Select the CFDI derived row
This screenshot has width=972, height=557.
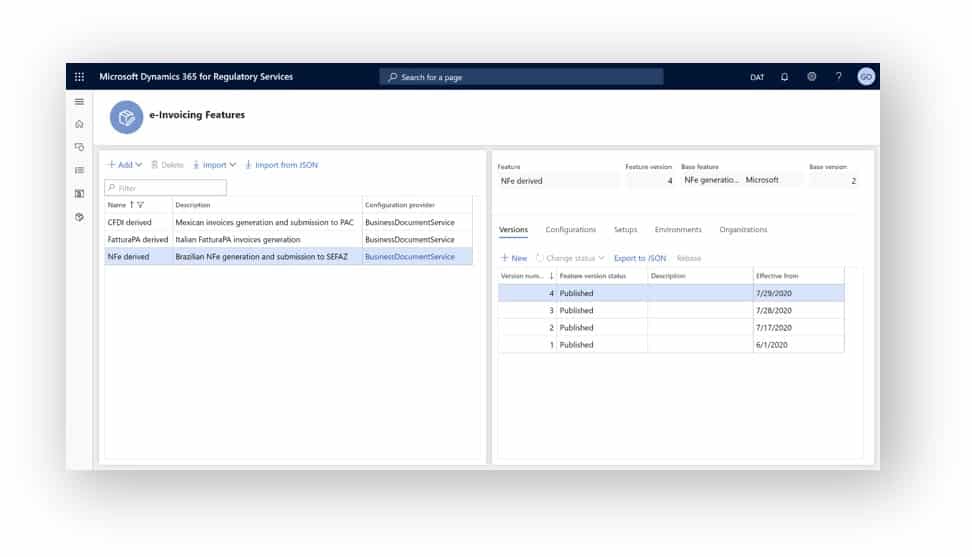(288, 222)
